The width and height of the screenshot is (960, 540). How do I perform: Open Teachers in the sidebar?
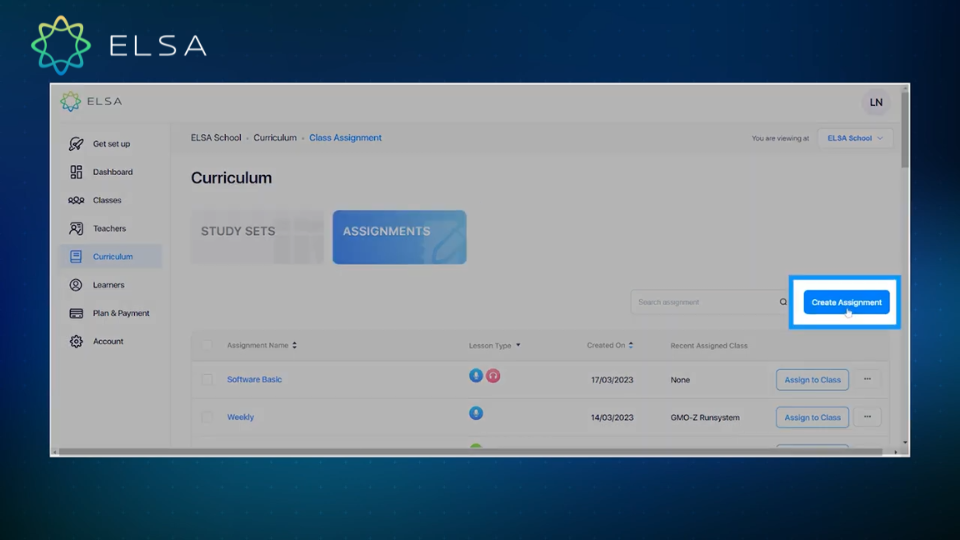[x=111, y=228]
